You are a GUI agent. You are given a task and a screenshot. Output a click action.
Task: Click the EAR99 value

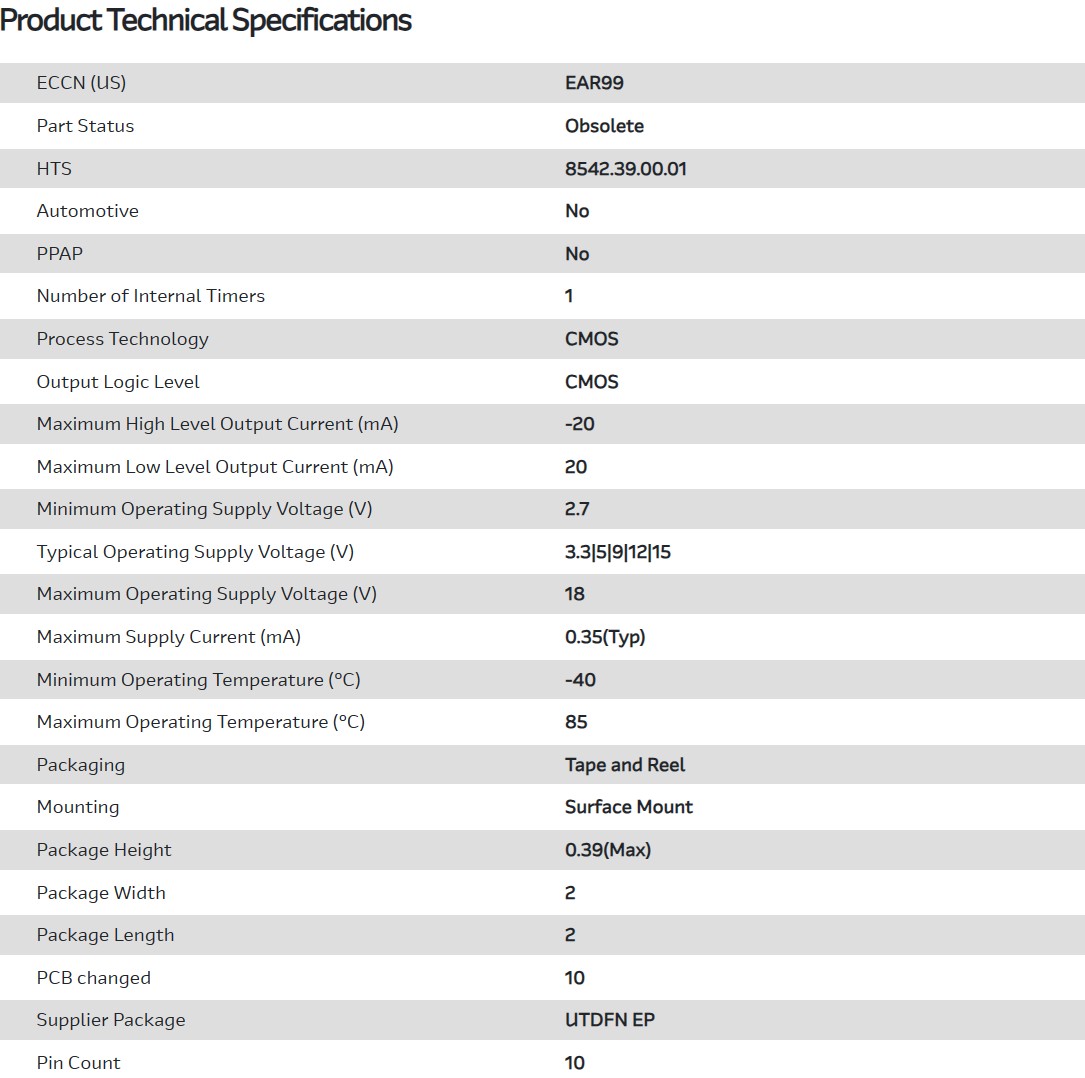(x=594, y=83)
